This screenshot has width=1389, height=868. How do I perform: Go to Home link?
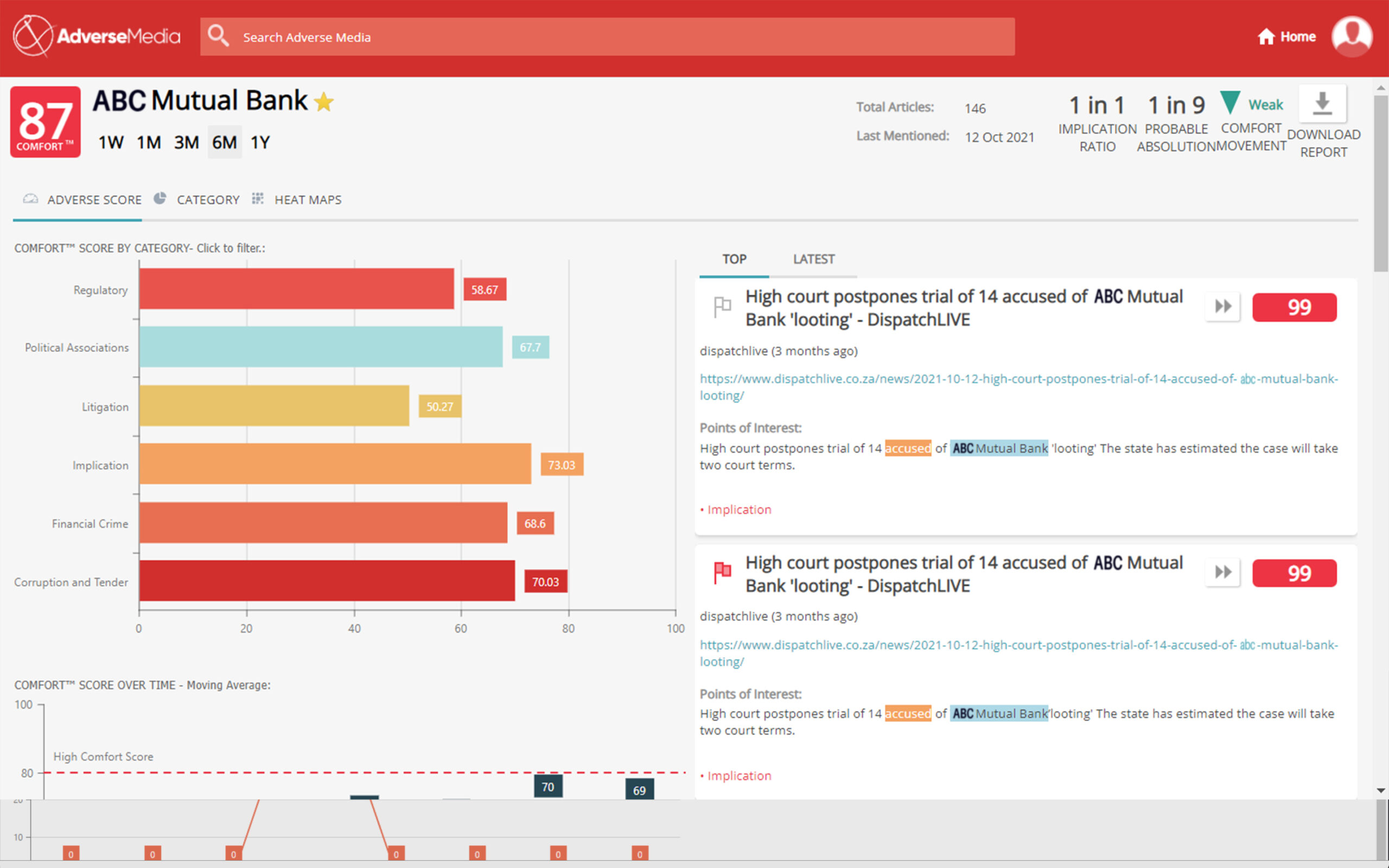(1286, 37)
